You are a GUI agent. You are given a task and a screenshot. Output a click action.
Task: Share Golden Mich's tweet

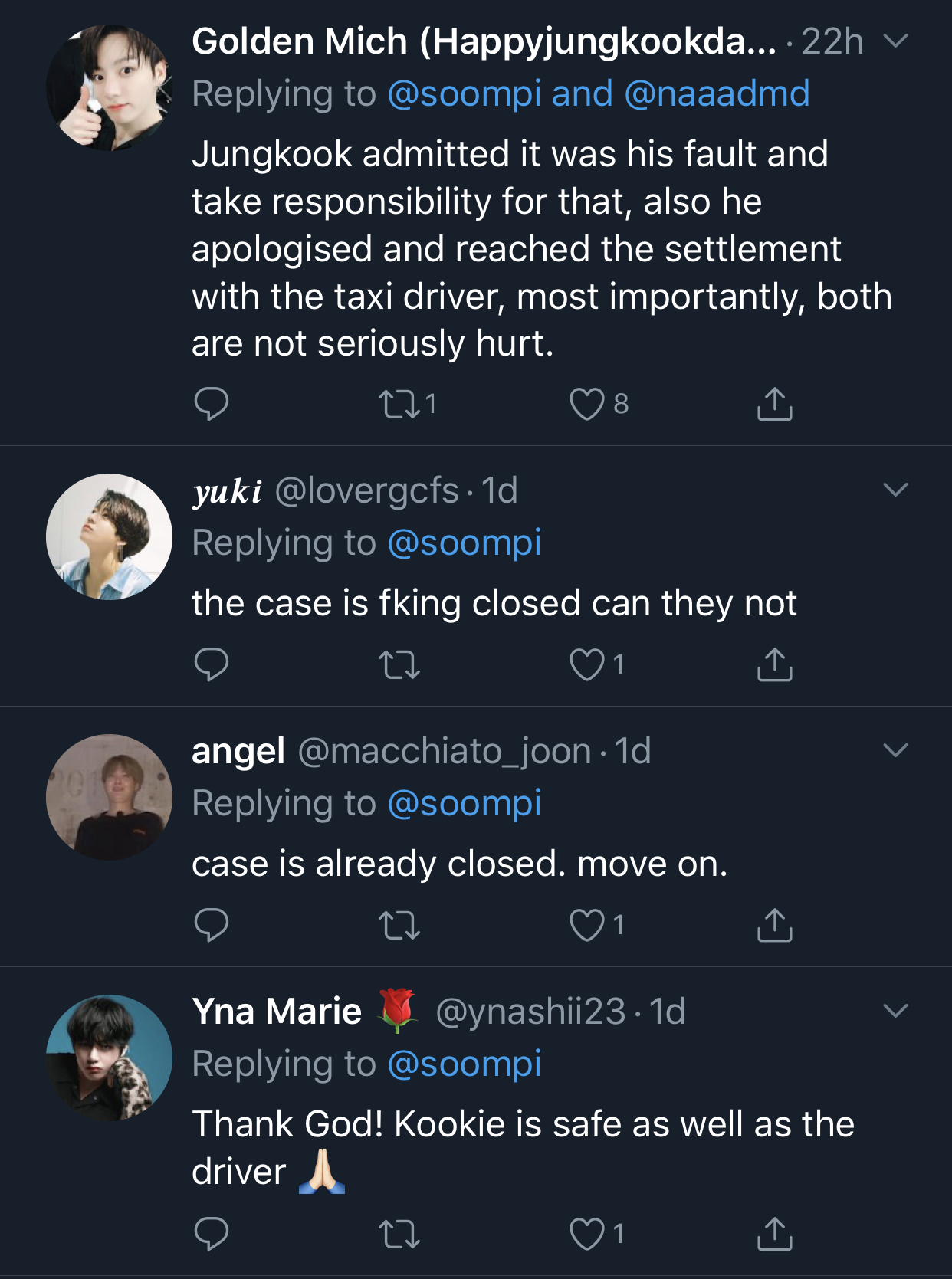(774, 404)
